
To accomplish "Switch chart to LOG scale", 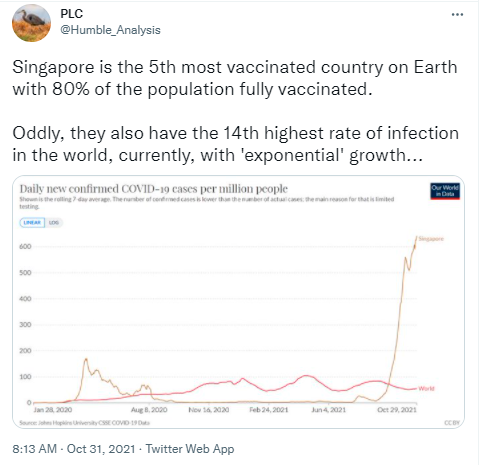I will click(54, 222).
